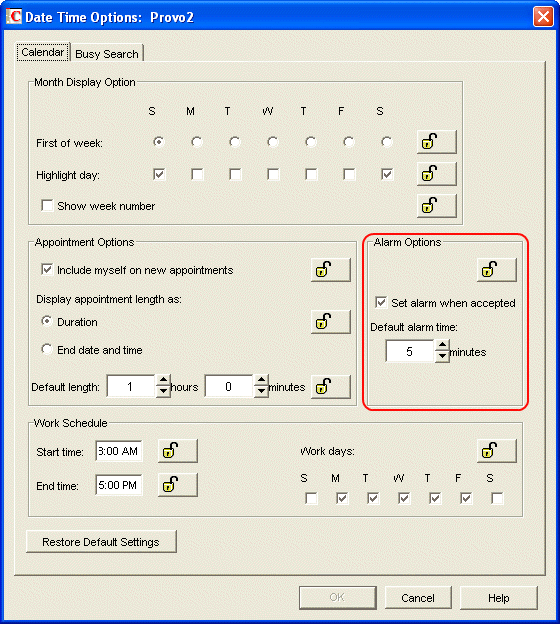Select Friday as first of week
560x624 pixels.
point(349,142)
